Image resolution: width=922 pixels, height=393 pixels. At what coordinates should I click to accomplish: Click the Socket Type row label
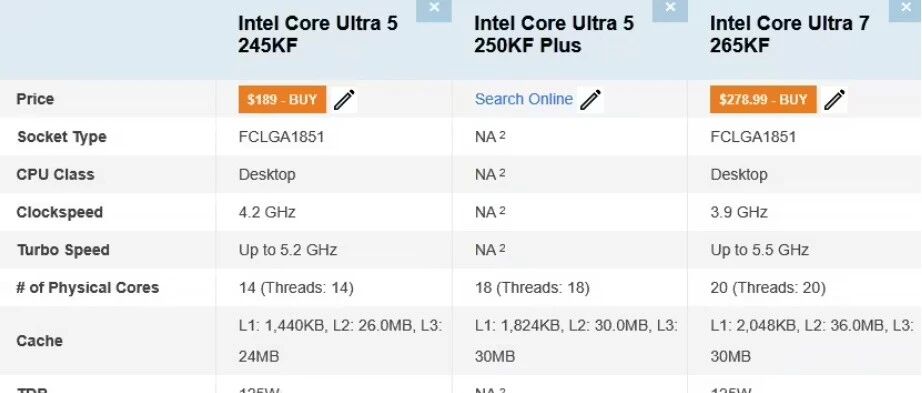pyautogui.click(x=62, y=137)
